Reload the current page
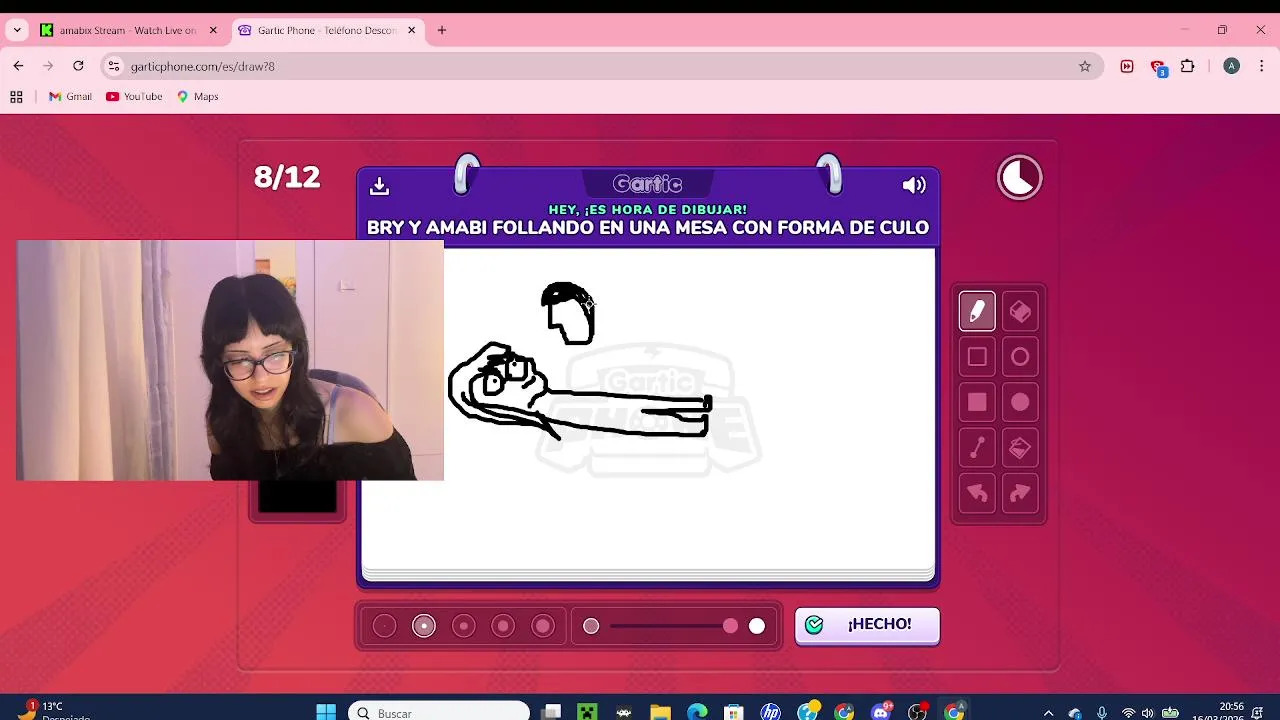Screen dimensions: 1280x720 pyautogui.click(x=78, y=66)
